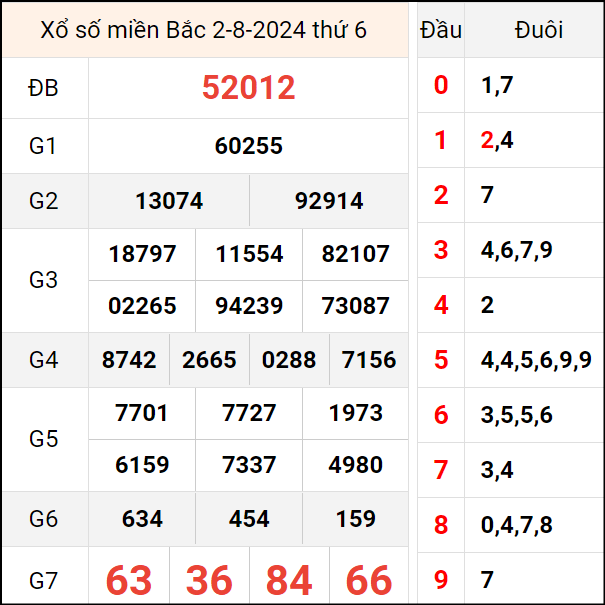Viewport: 605px width, 605px height.
Task: Click tail values '3,4' for head 7
Action: coord(497,470)
